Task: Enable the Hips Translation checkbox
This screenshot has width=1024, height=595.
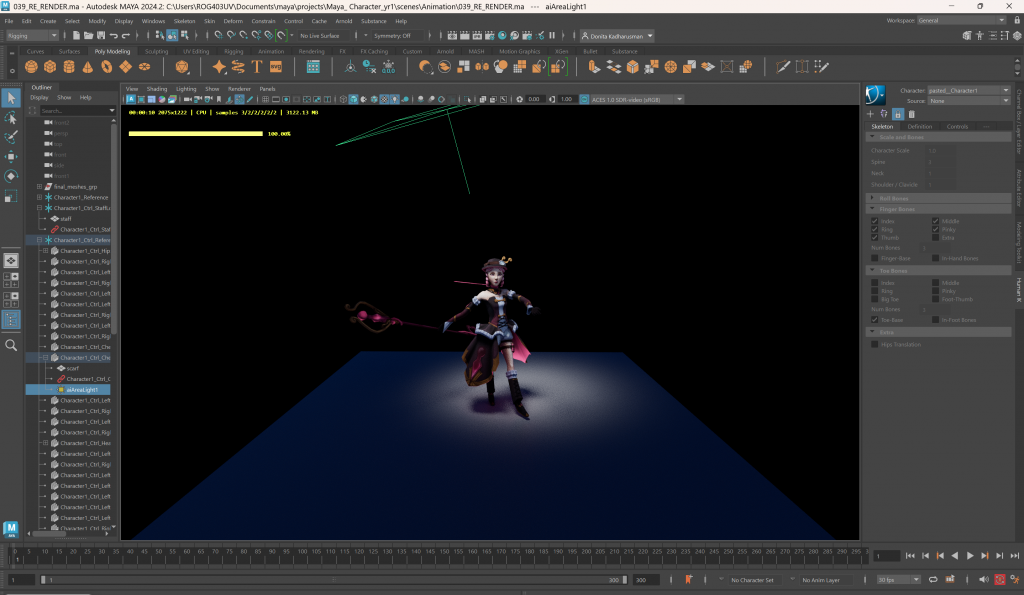Action: [874, 345]
